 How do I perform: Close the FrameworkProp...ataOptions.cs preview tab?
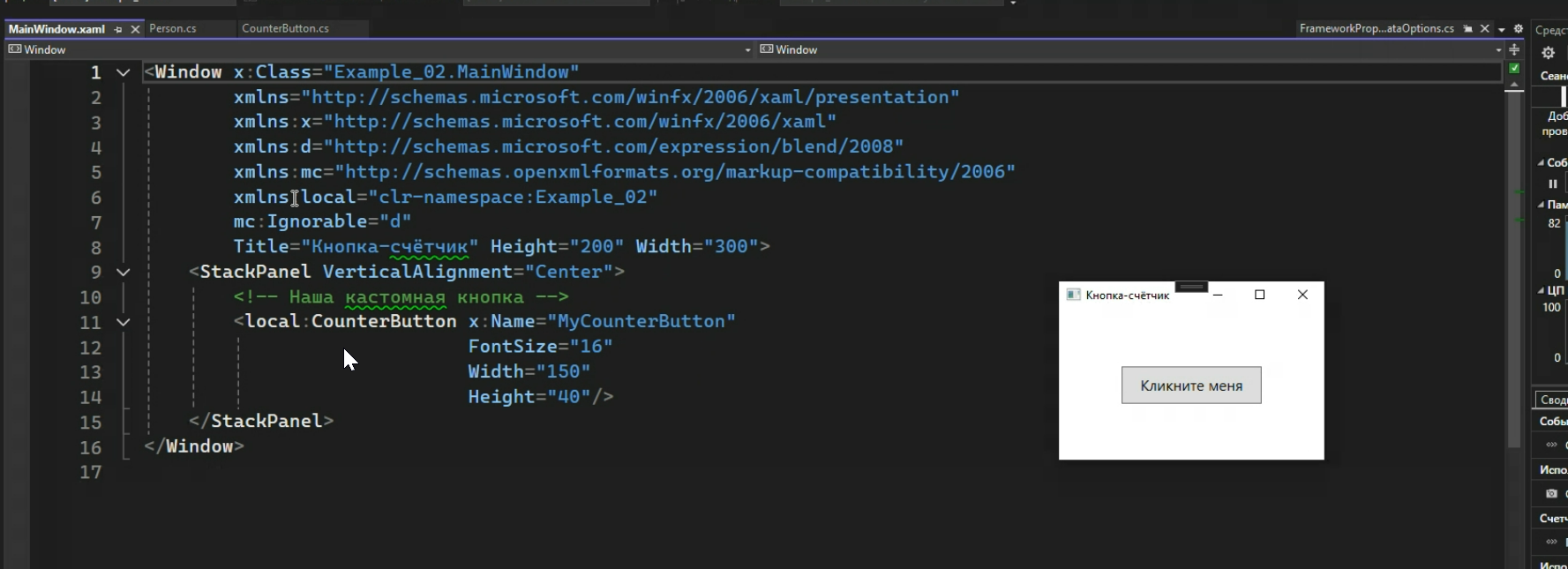pos(1485,28)
